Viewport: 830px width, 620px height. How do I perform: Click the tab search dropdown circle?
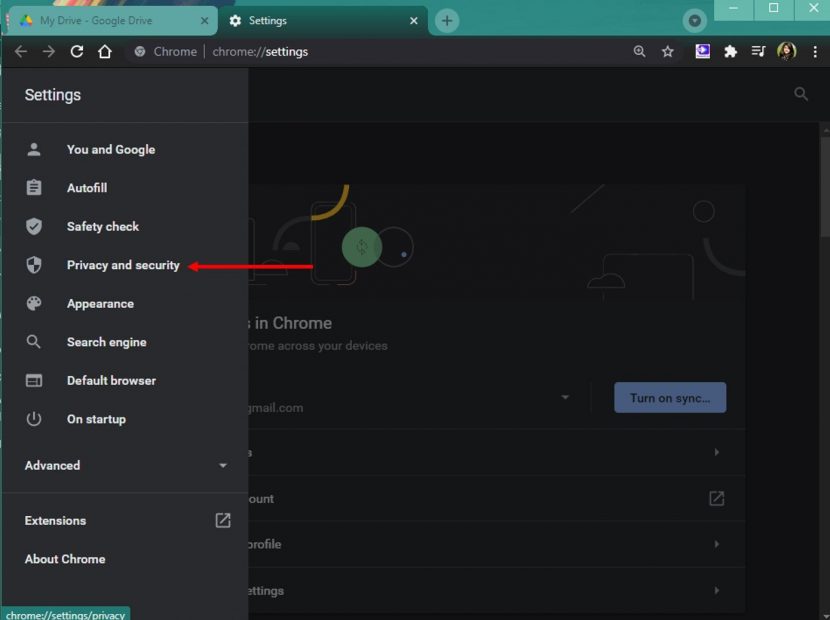[x=694, y=21]
